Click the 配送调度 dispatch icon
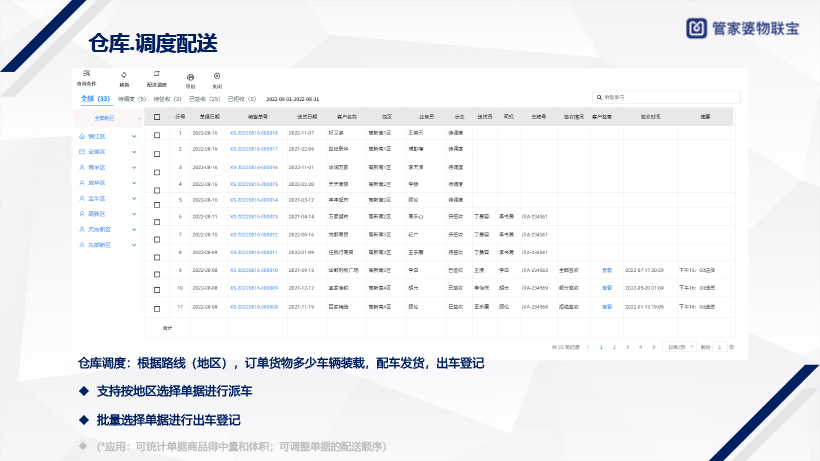820x461 pixels. [156, 75]
